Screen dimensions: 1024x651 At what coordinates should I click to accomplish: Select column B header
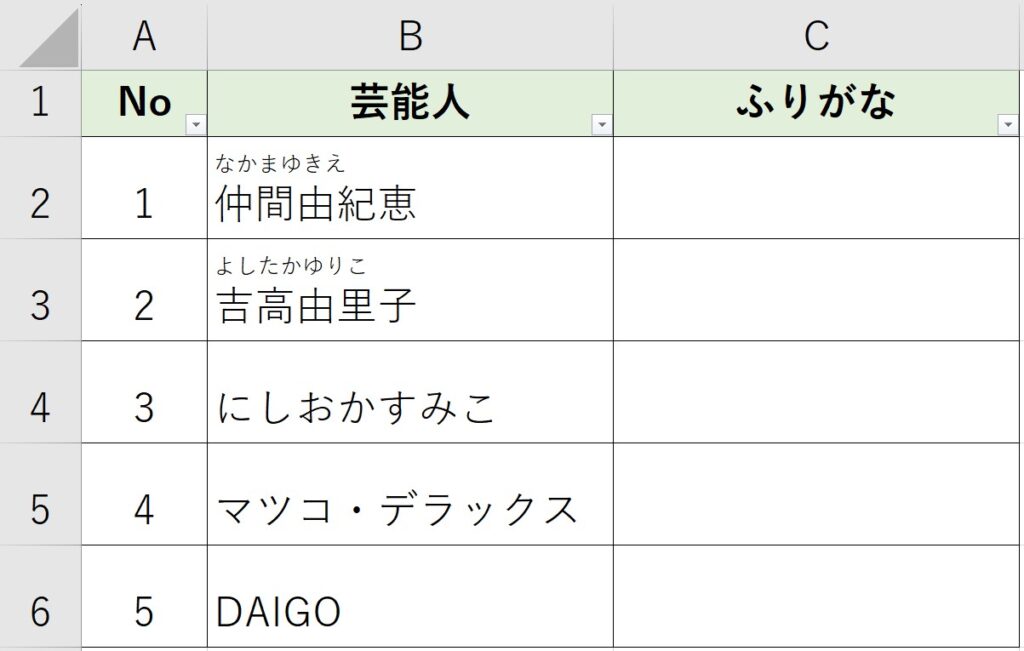(x=410, y=33)
